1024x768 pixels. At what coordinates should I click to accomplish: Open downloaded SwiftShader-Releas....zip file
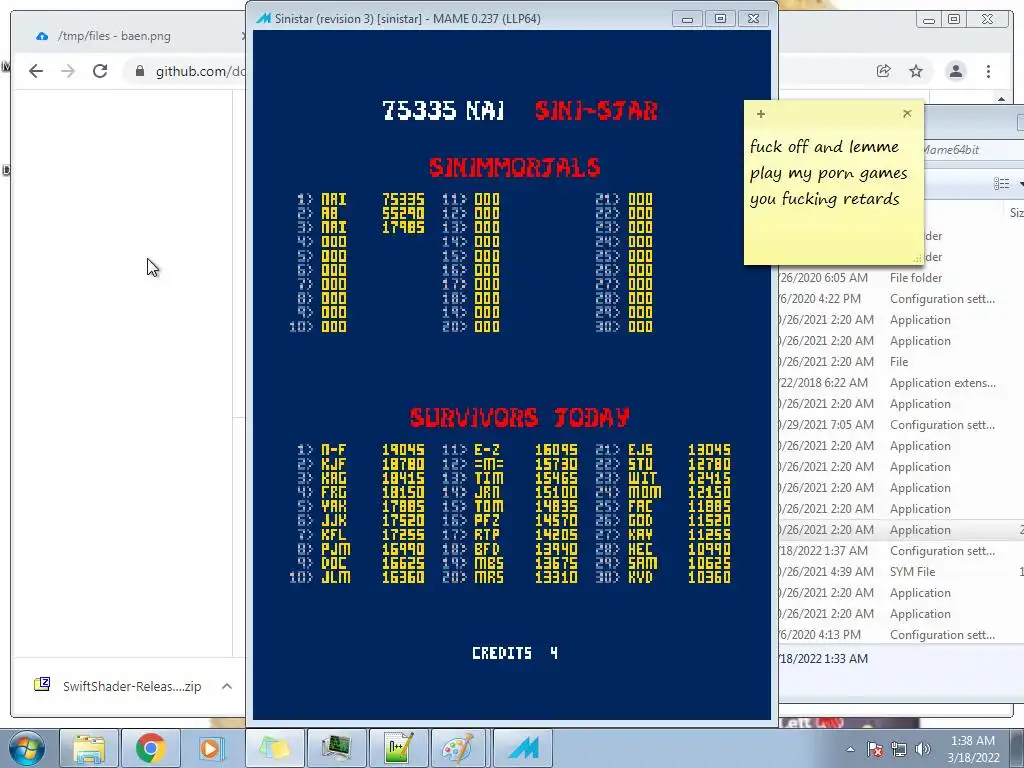tap(118, 686)
